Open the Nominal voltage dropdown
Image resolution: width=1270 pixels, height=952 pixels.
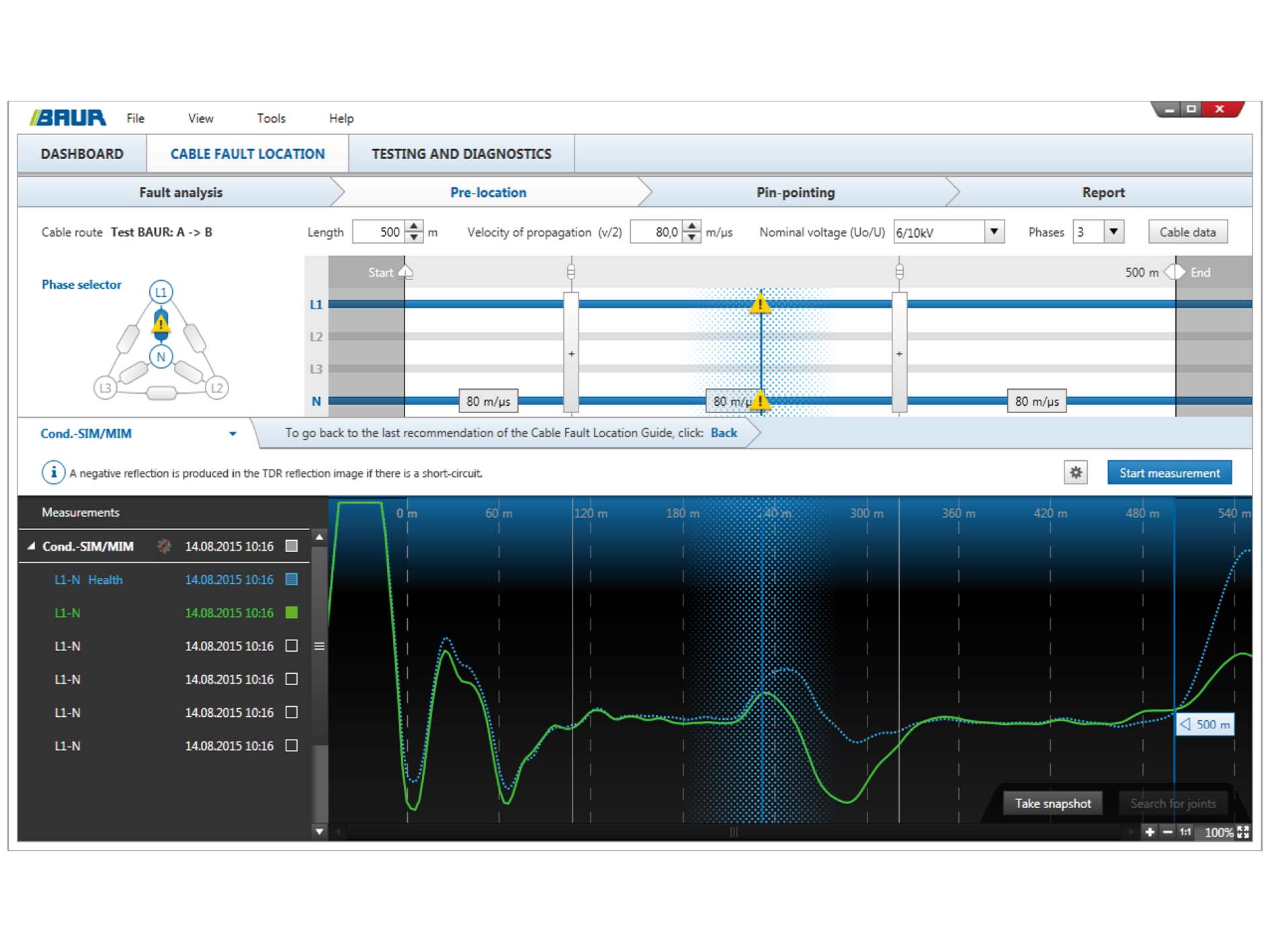click(x=994, y=232)
